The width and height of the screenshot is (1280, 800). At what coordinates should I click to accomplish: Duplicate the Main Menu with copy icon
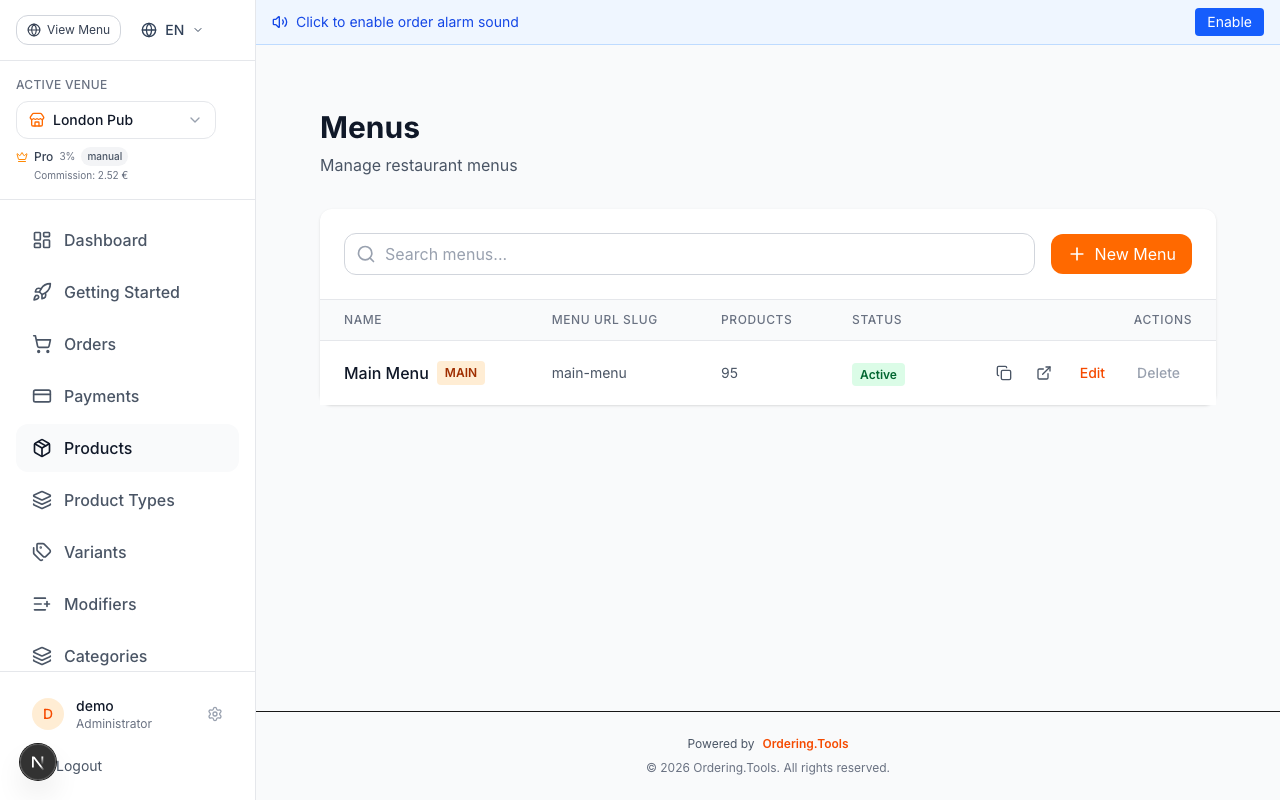1004,372
